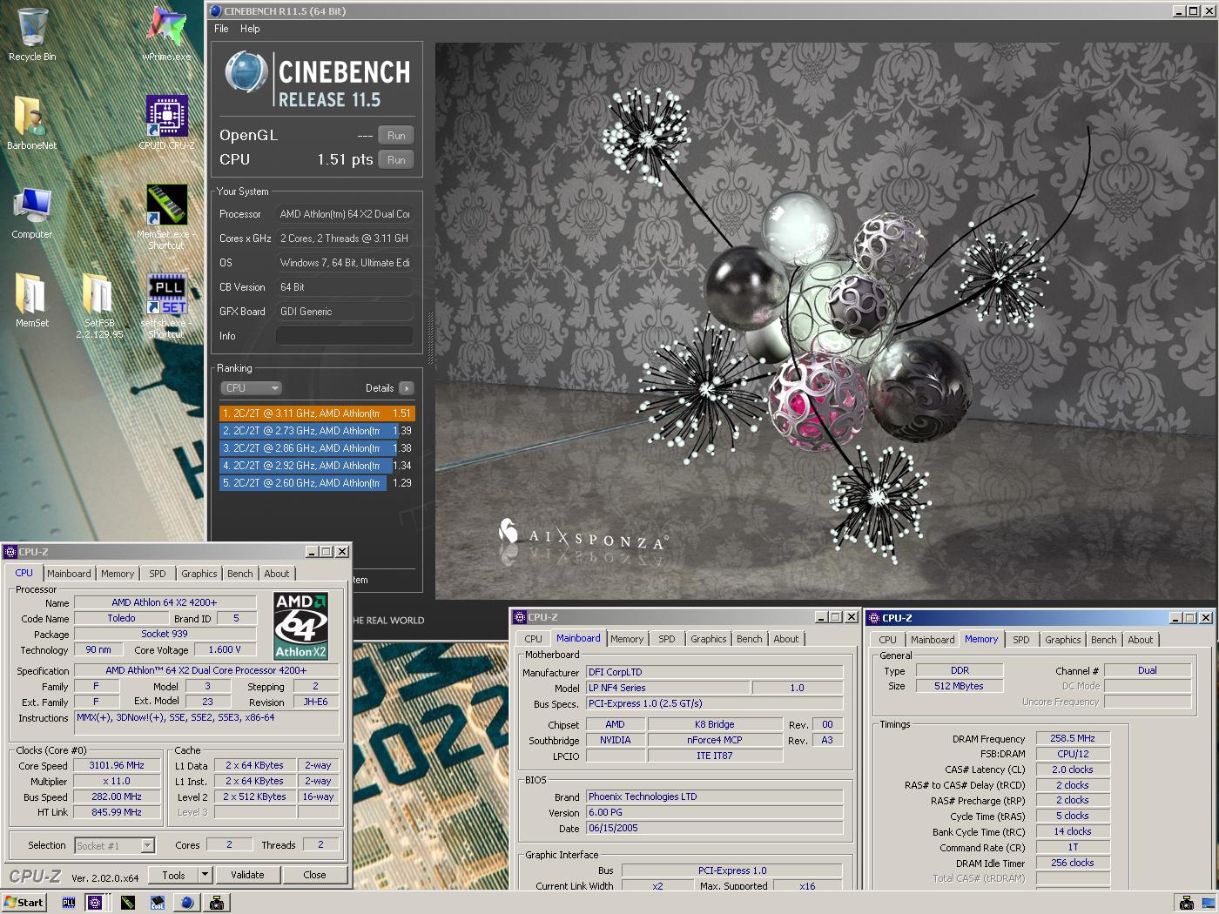1219x914 pixels.
Task: Launch the MemSet.exe shortcut on desktop
Action: click(x=166, y=216)
